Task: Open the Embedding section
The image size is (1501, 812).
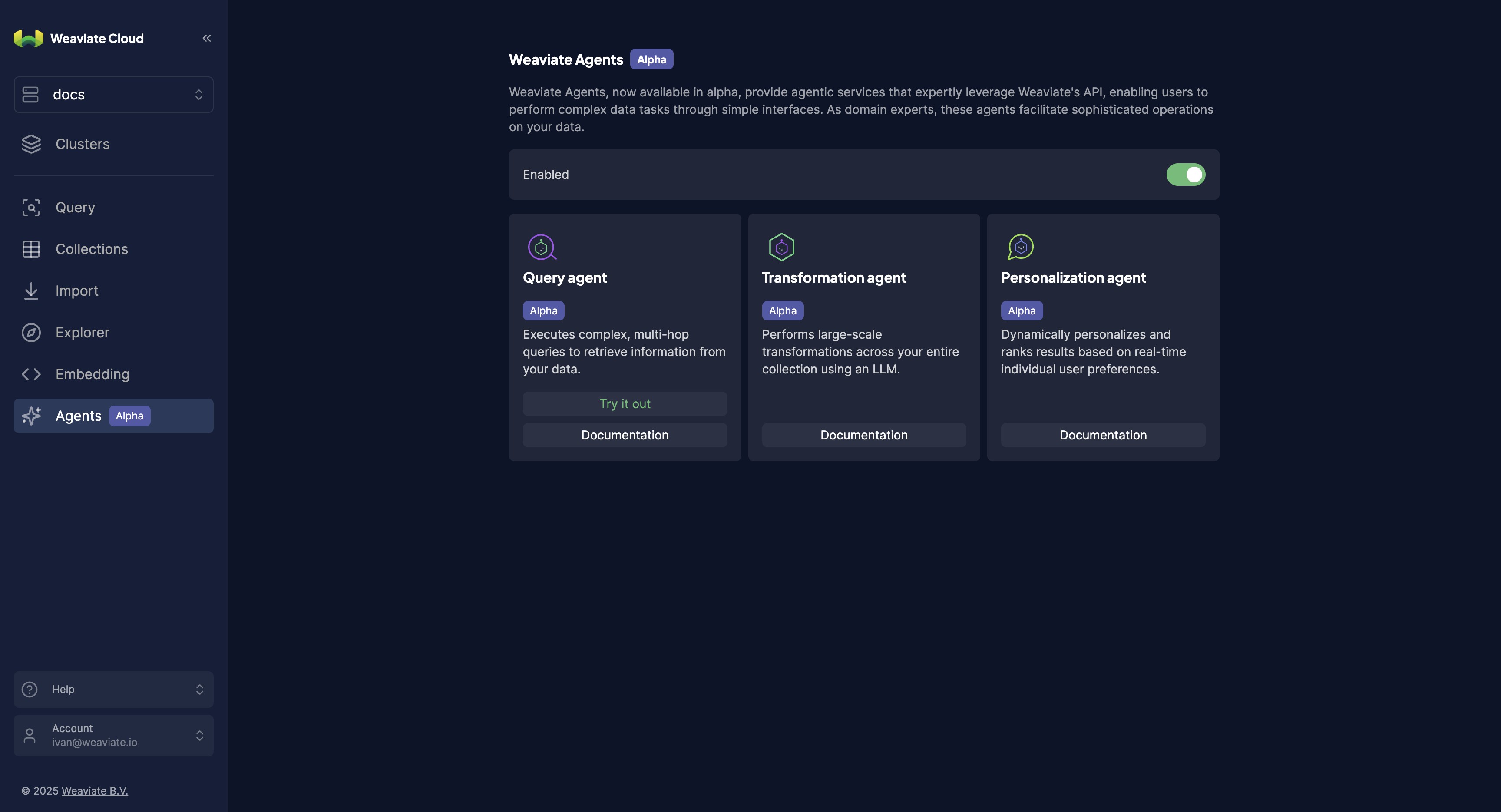Action: point(114,374)
